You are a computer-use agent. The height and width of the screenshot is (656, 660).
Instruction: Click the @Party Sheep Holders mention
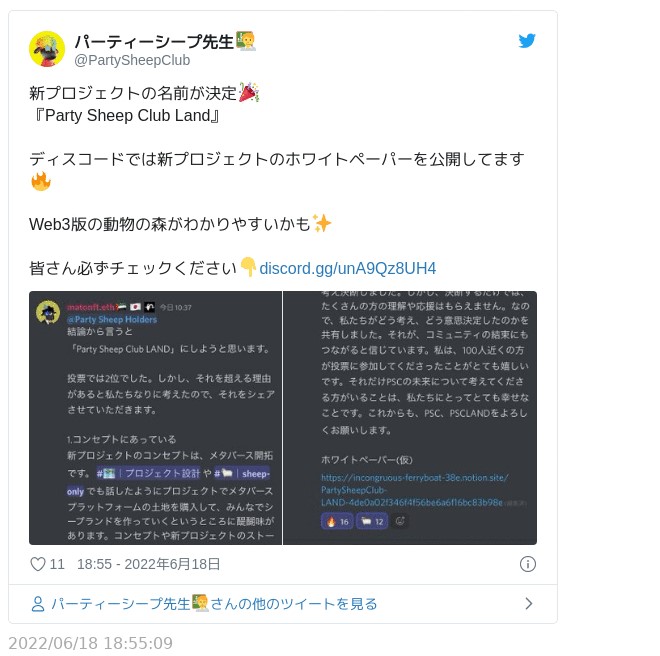(112, 320)
